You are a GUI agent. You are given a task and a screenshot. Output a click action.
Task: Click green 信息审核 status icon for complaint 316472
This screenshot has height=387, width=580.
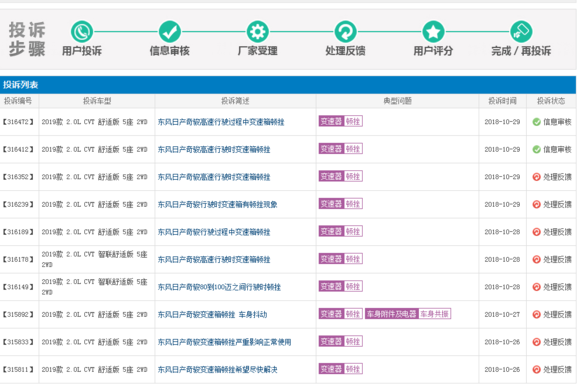point(536,122)
